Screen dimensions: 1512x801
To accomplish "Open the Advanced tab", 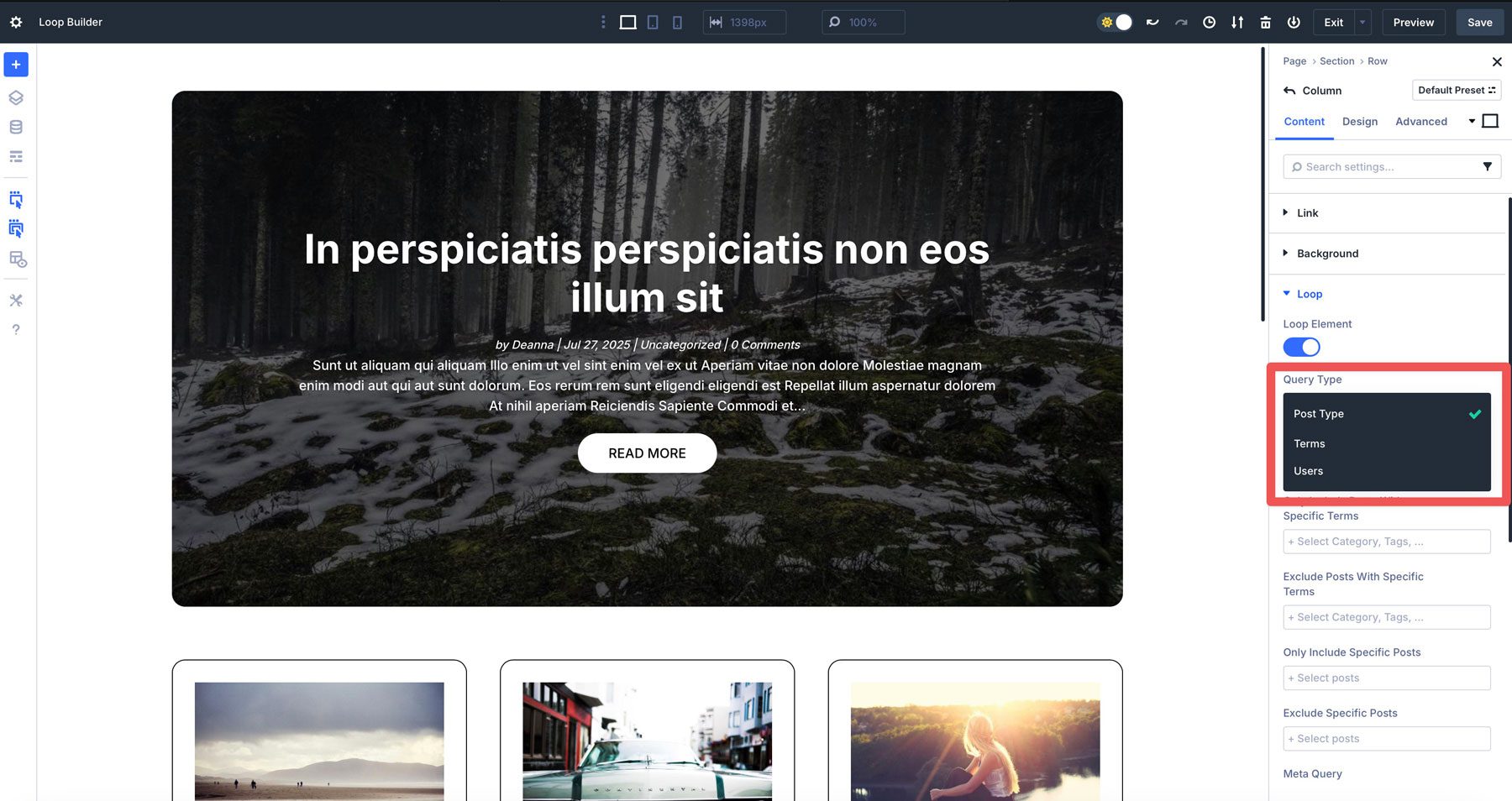I will (1420, 121).
